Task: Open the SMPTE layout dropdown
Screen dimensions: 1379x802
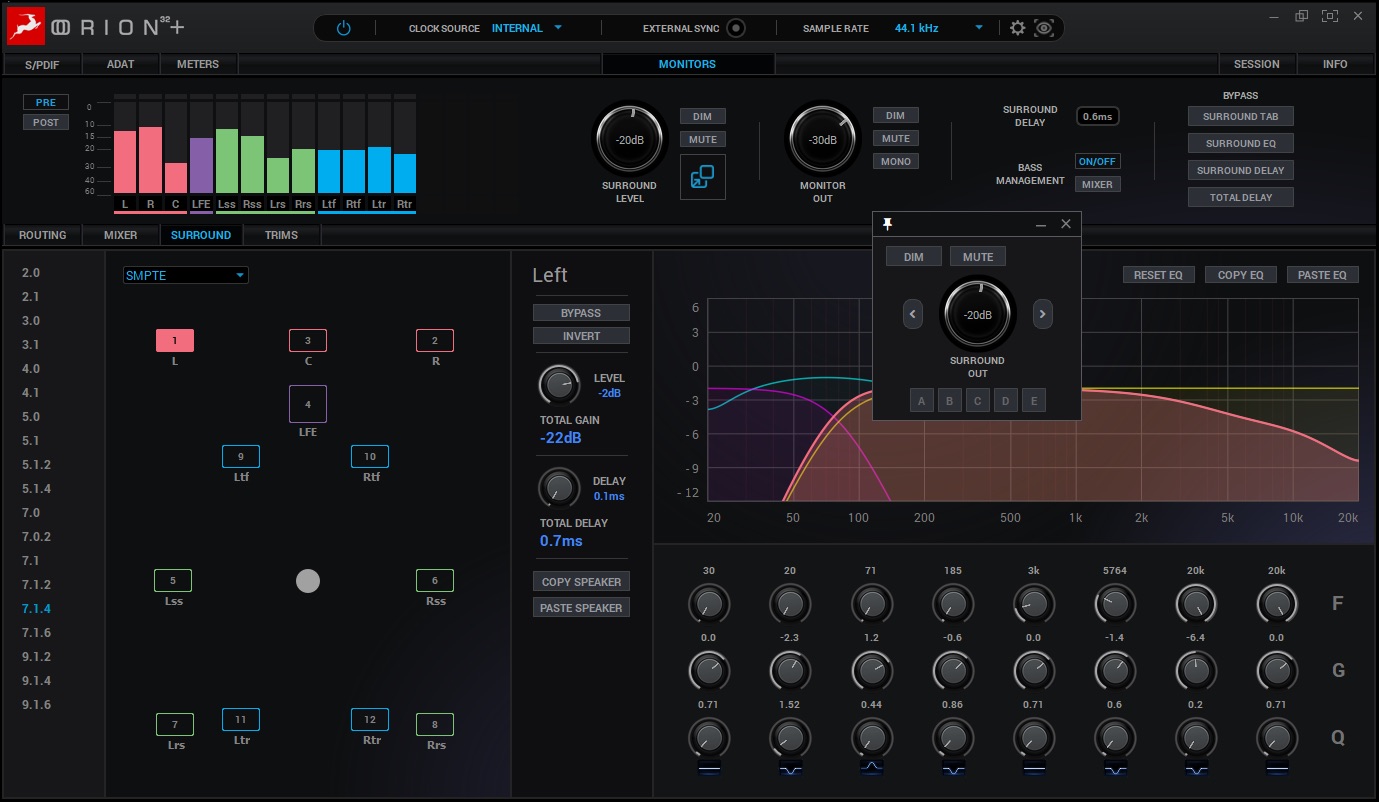Action: click(x=186, y=275)
